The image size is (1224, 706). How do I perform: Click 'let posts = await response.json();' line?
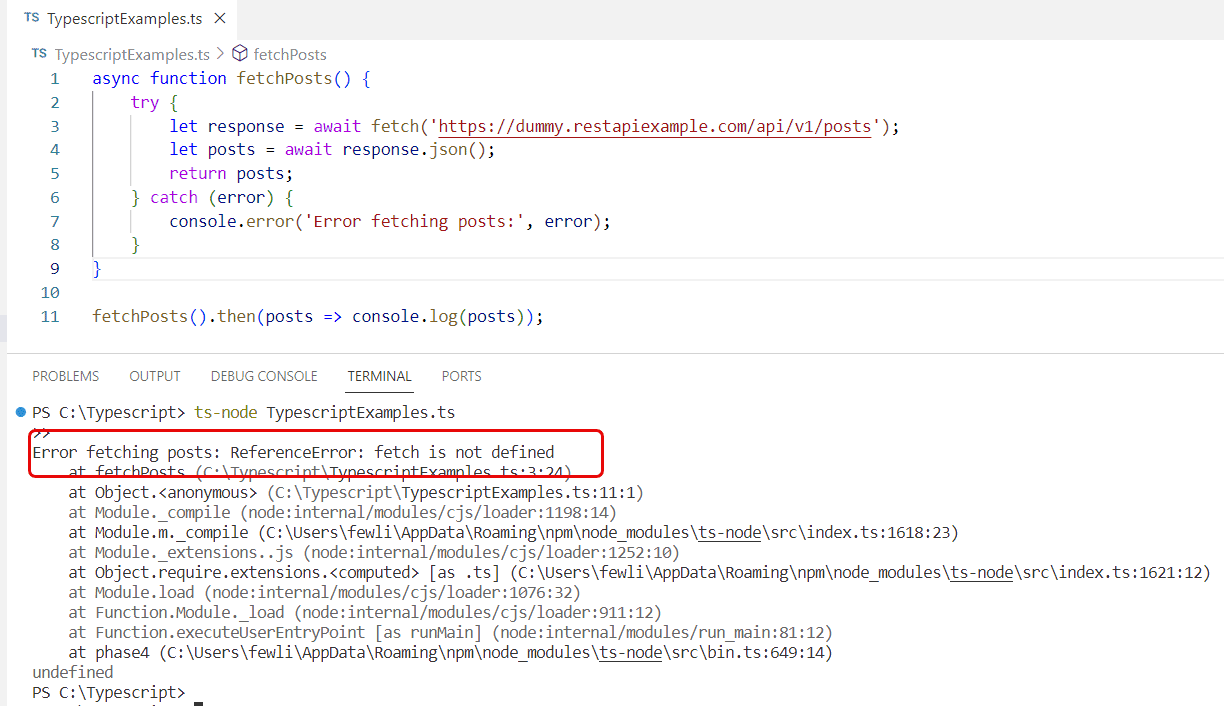coord(332,150)
